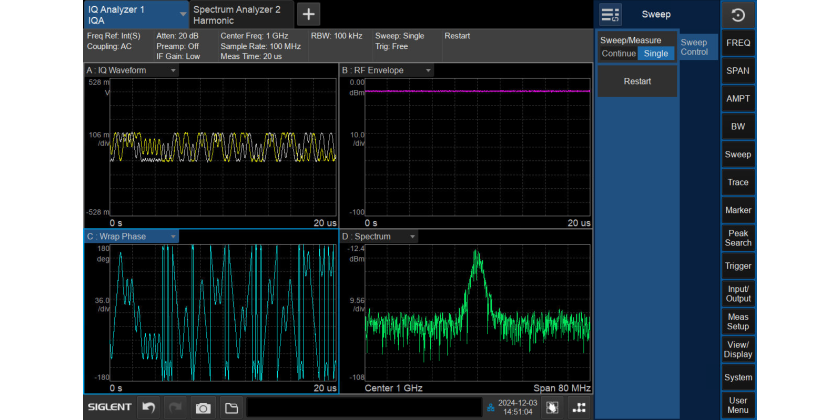Set sweep mode to Continue
Viewport: 840px width, 420px height.
pyautogui.click(x=618, y=53)
